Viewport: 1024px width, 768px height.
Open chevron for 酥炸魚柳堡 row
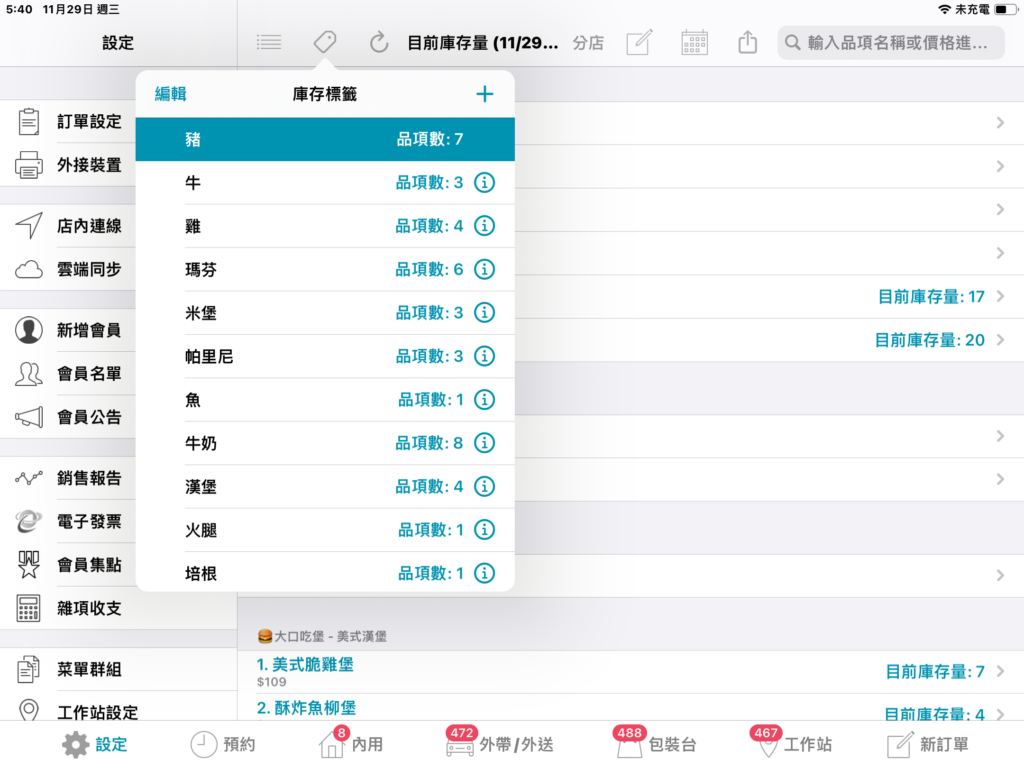1000,714
